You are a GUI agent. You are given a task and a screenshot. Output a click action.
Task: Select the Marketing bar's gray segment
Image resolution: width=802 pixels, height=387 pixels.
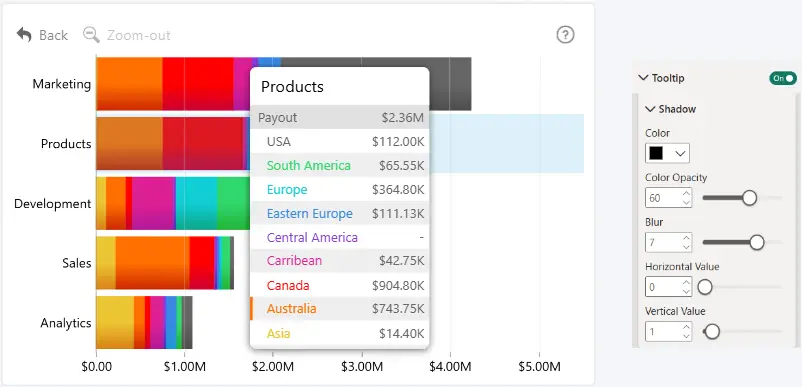pos(450,84)
